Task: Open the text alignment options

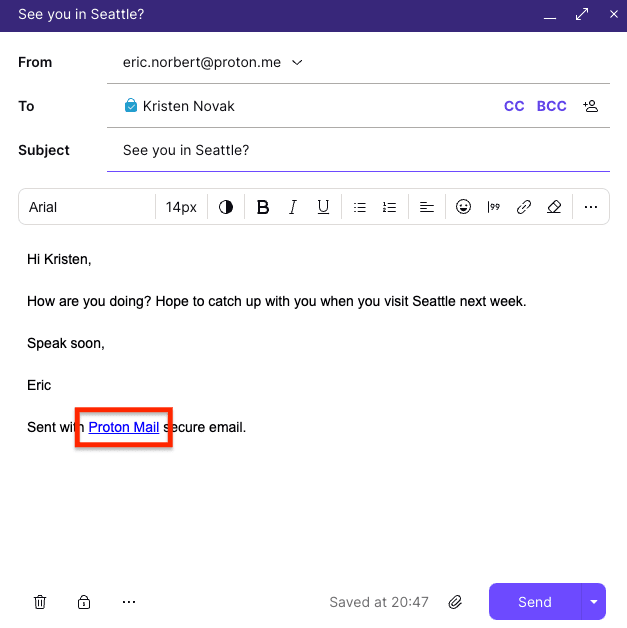Action: tap(427, 207)
